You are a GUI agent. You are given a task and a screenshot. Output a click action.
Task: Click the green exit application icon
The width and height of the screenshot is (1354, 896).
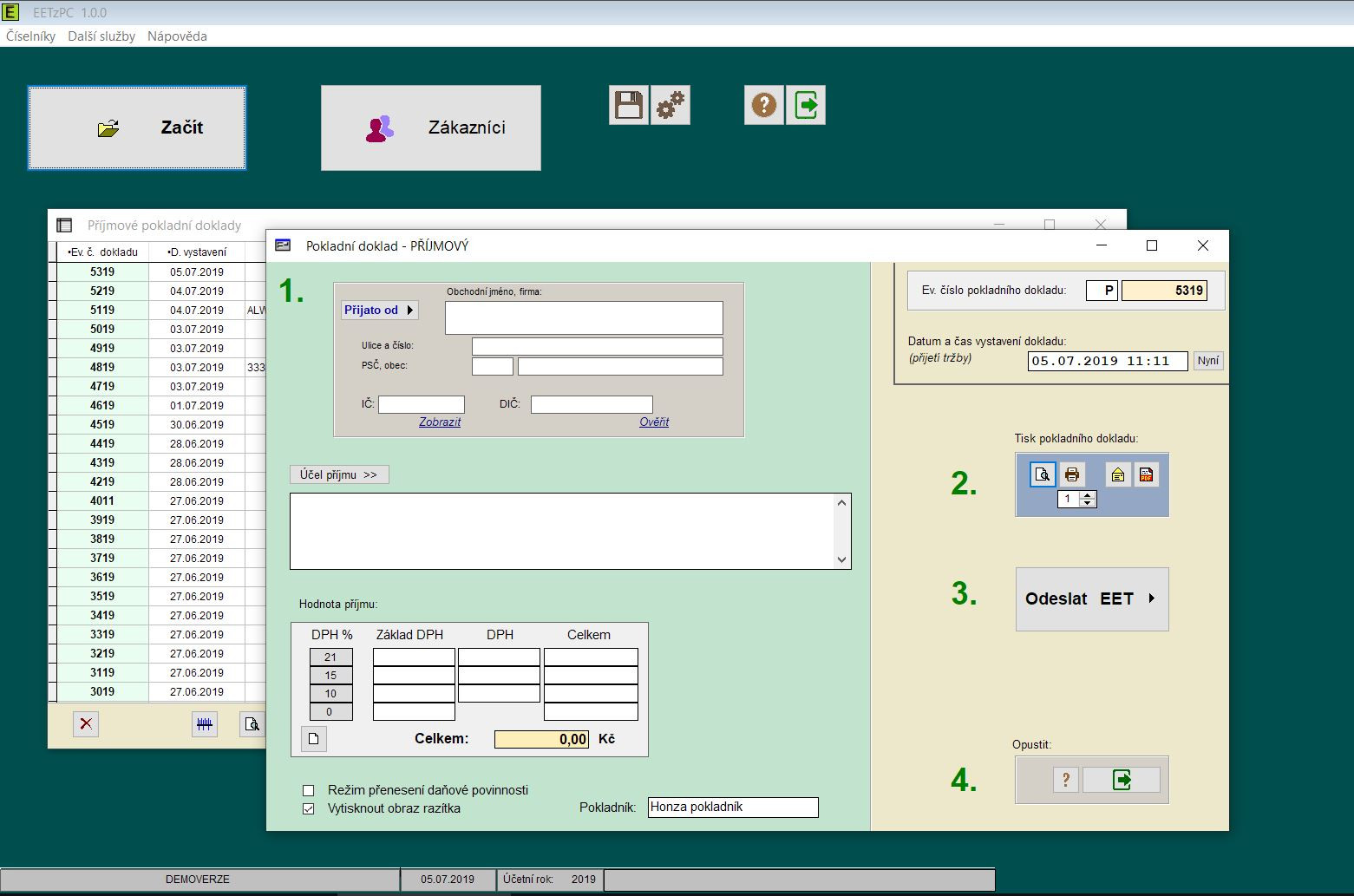(806, 105)
